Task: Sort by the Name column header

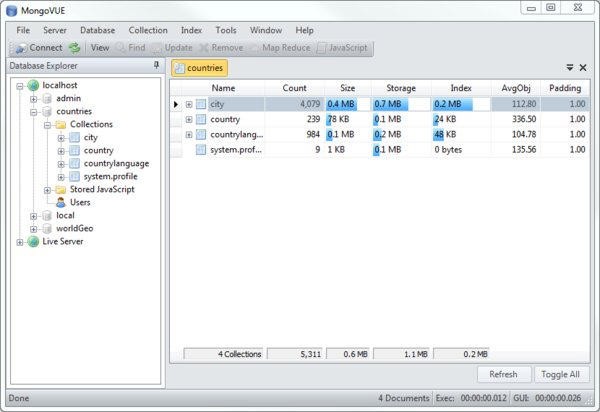Action: [x=223, y=88]
